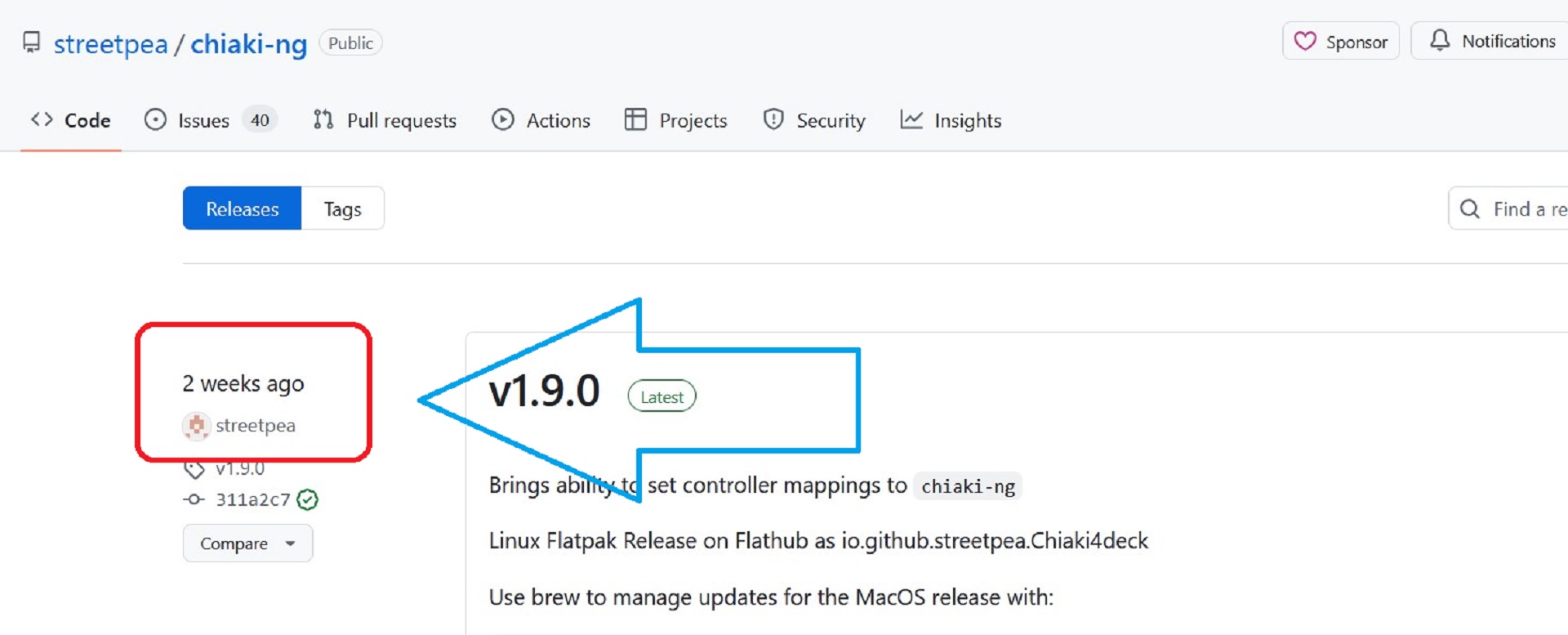The image size is (1568, 635).
Task: Click the v1.9.0 tag icon
Action: (194, 470)
